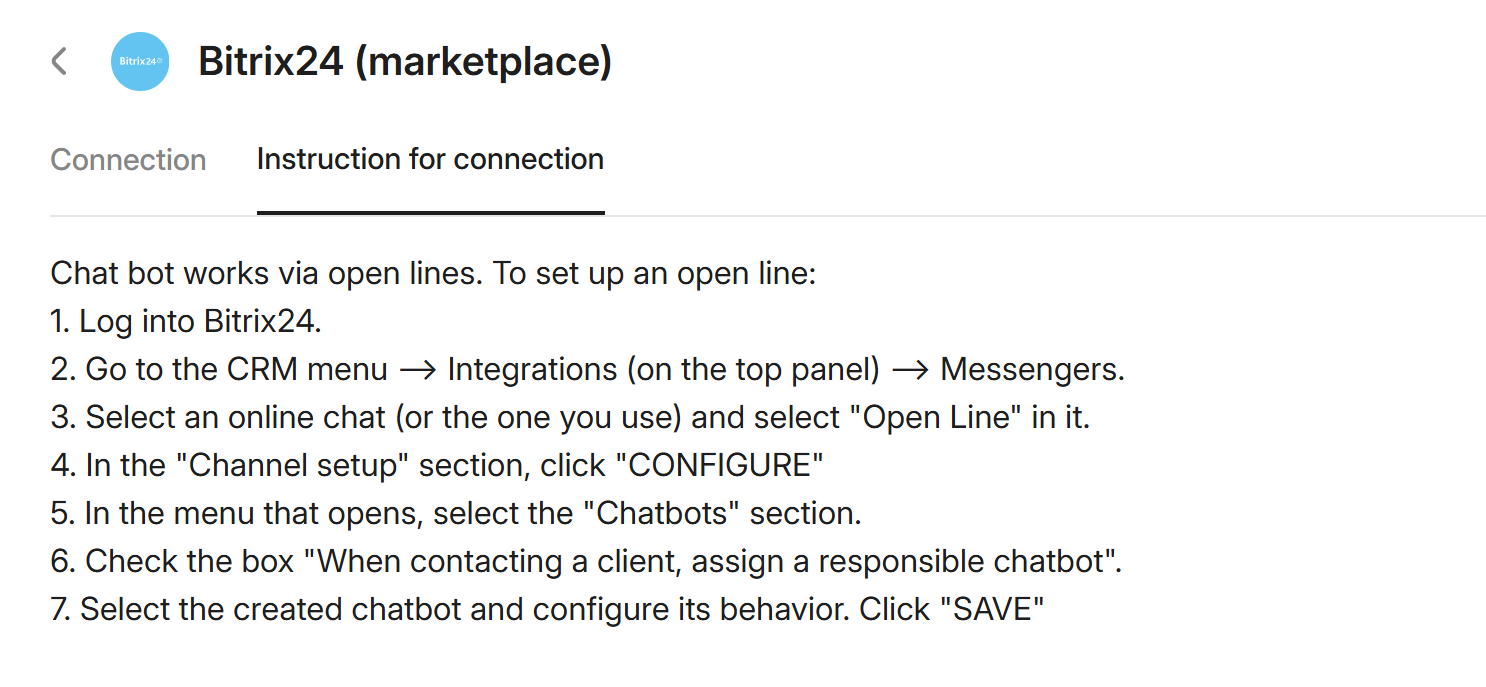Image resolution: width=1486 pixels, height=687 pixels.
Task: Click the "CRM menu" text in step 2
Action: coord(307,369)
